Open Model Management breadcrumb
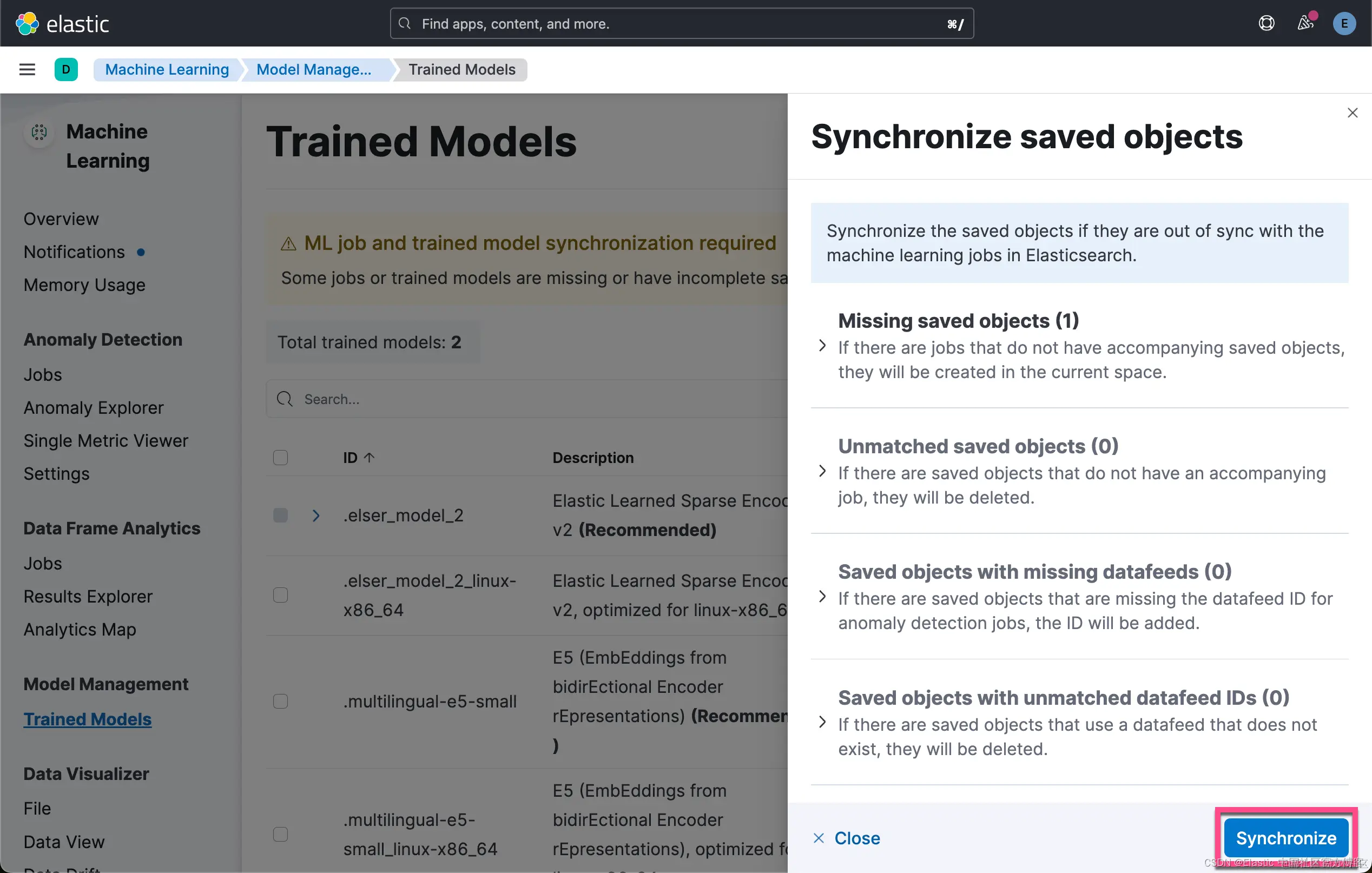 [313, 69]
